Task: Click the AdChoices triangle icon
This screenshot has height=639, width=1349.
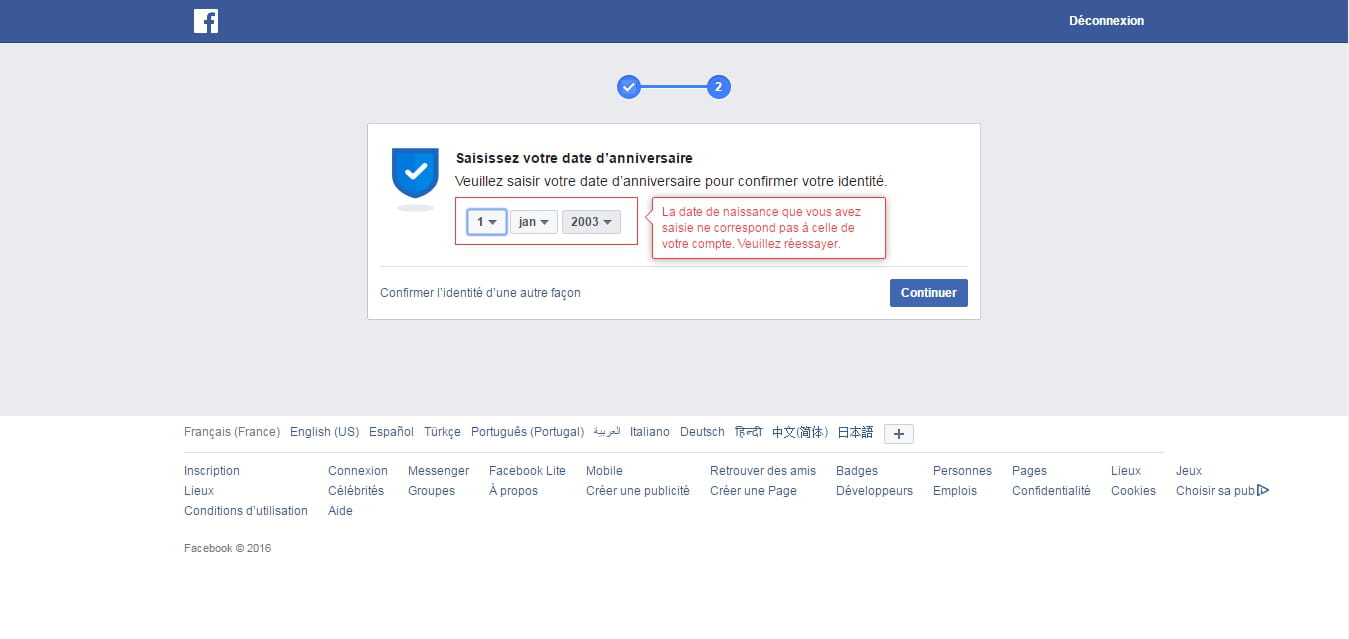Action: pos(1263,490)
